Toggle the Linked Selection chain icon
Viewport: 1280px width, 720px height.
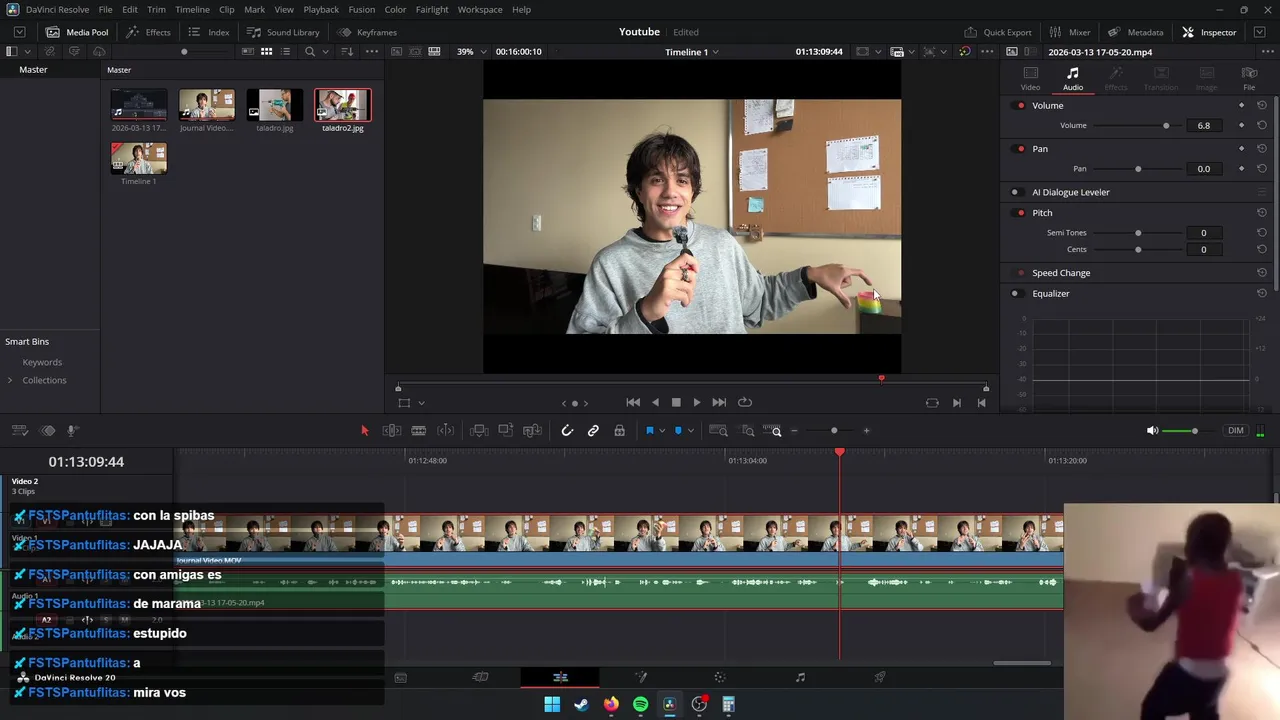[593, 431]
